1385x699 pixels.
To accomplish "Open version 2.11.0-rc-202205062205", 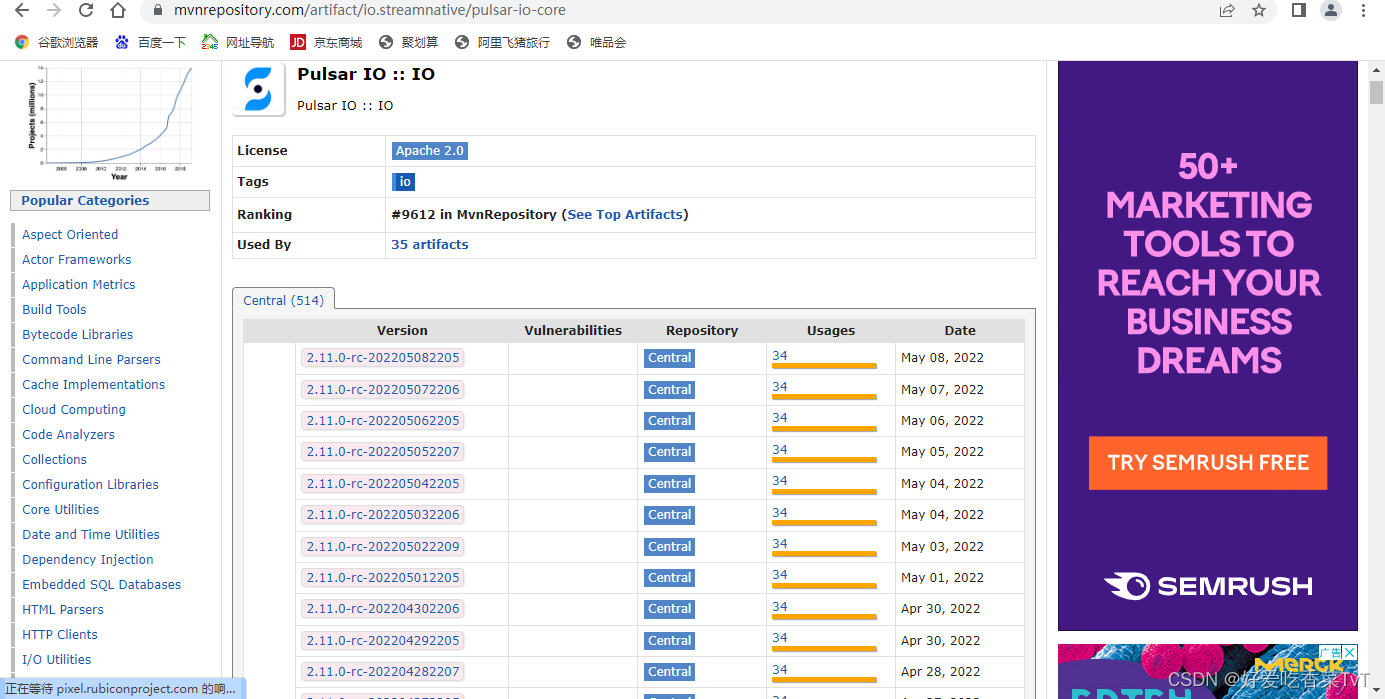I will (x=383, y=420).
